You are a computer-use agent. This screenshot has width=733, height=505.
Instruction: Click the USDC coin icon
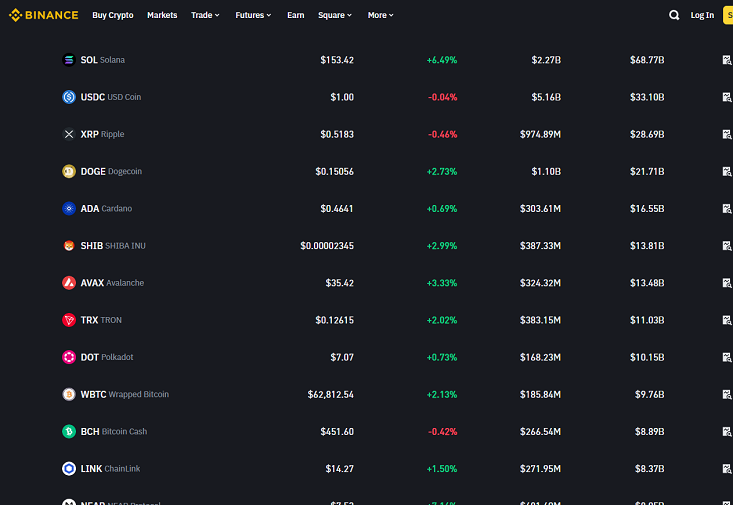pyautogui.click(x=69, y=97)
